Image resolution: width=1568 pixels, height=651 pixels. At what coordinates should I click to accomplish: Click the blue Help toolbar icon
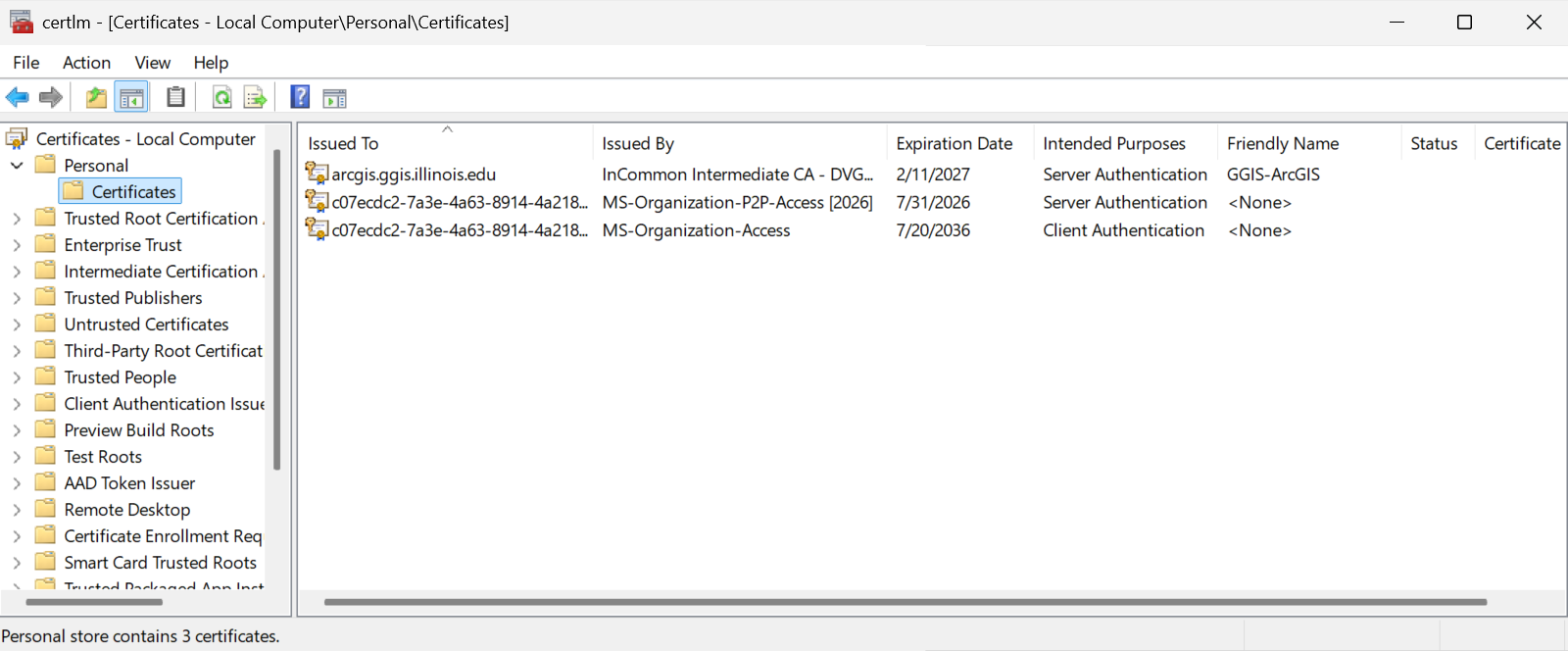(x=301, y=97)
